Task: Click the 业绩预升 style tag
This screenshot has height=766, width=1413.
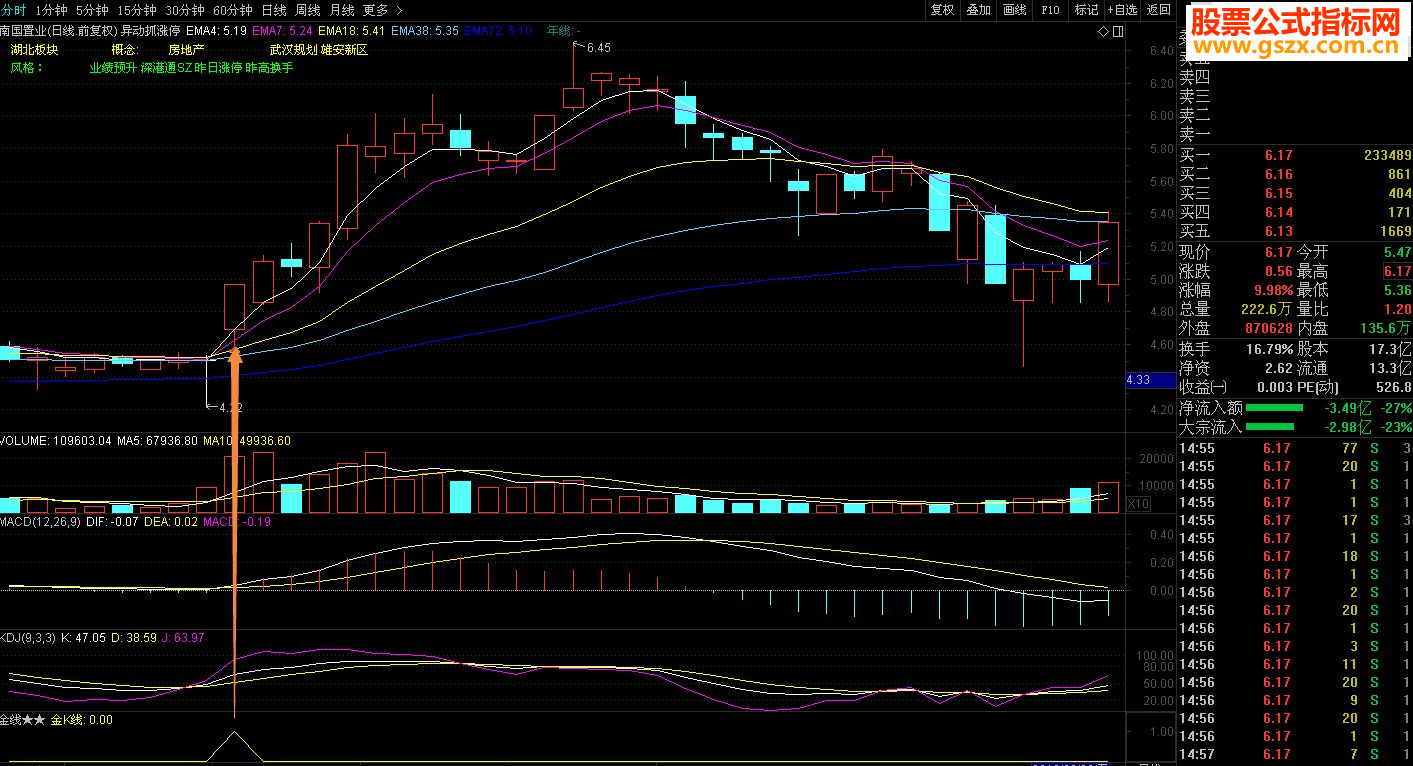Action: (x=113, y=68)
